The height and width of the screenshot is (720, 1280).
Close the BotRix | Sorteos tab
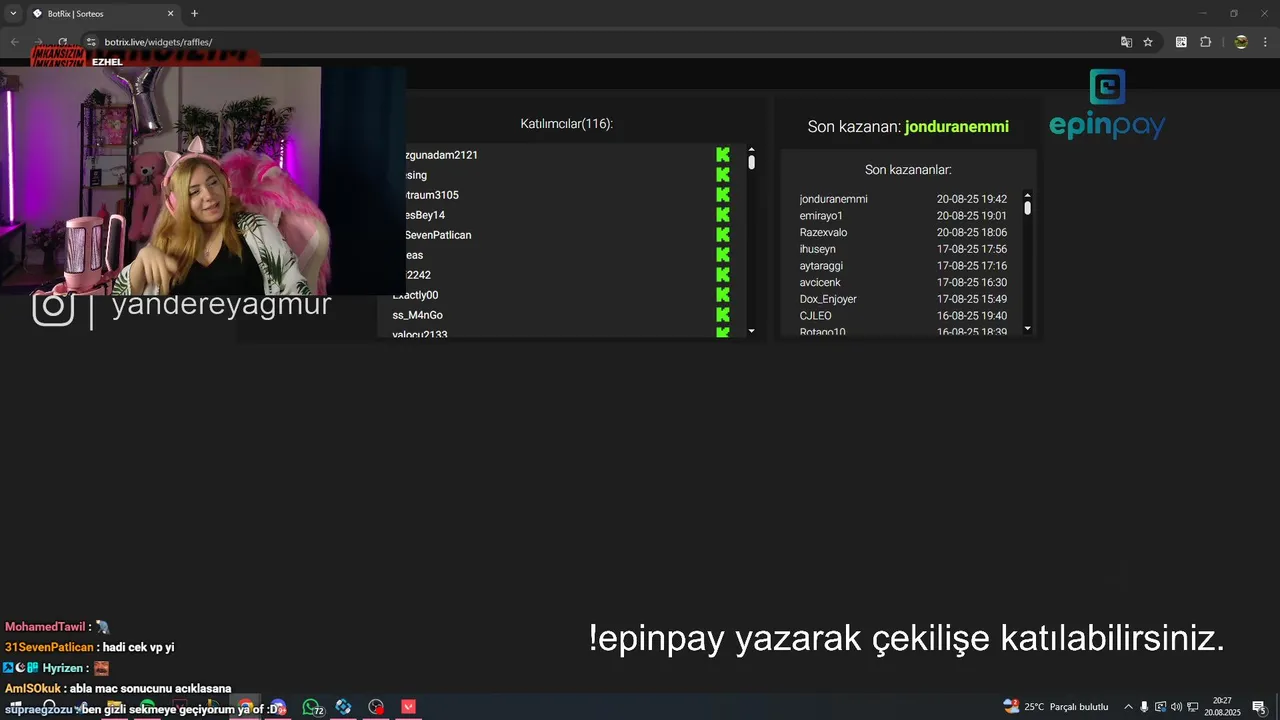[171, 14]
